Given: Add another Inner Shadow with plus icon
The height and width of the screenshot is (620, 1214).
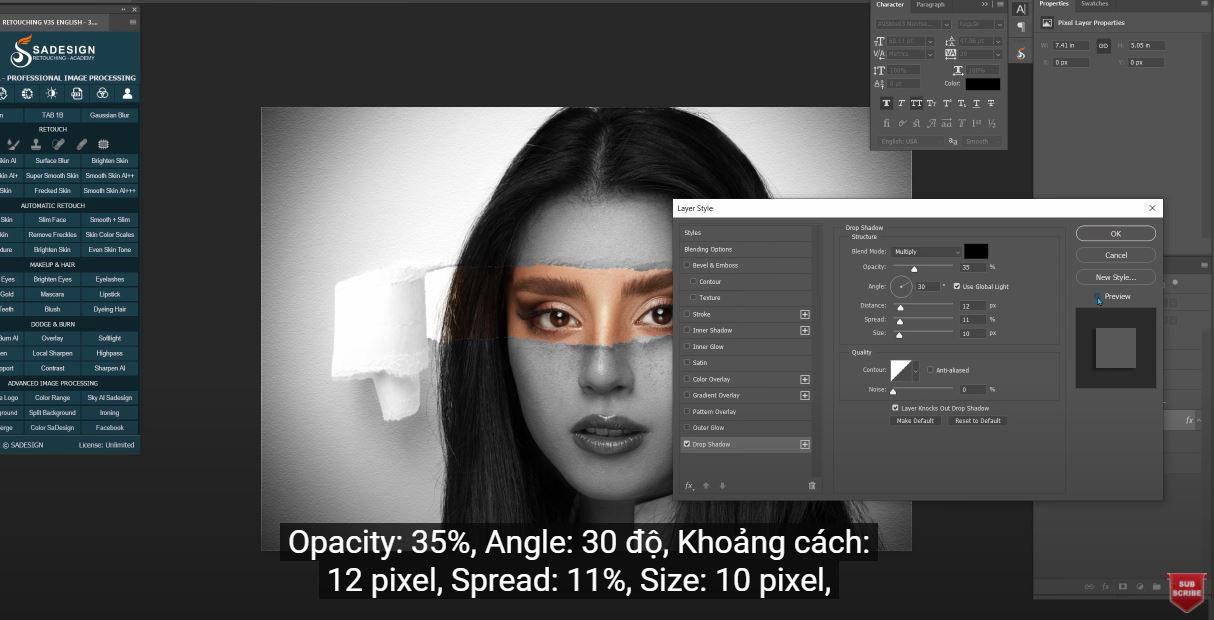Looking at the screenshot, I should [x=805, y=330].
